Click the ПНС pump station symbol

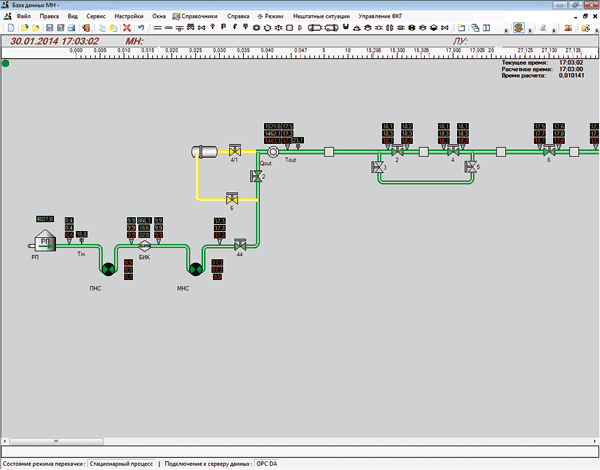pyautogui.click(x=108, y=269)
